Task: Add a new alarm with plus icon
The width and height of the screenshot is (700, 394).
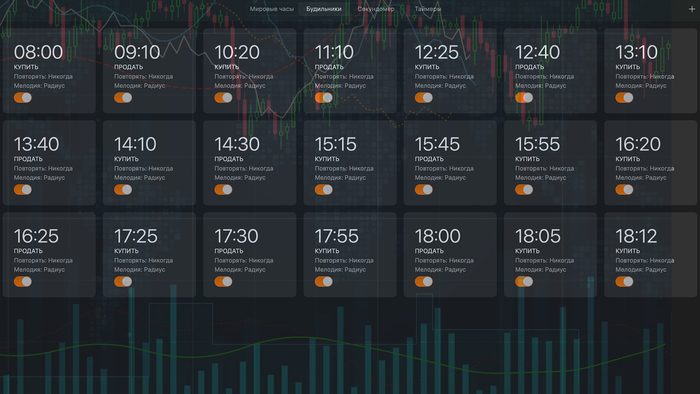Action: pos(692,9)
